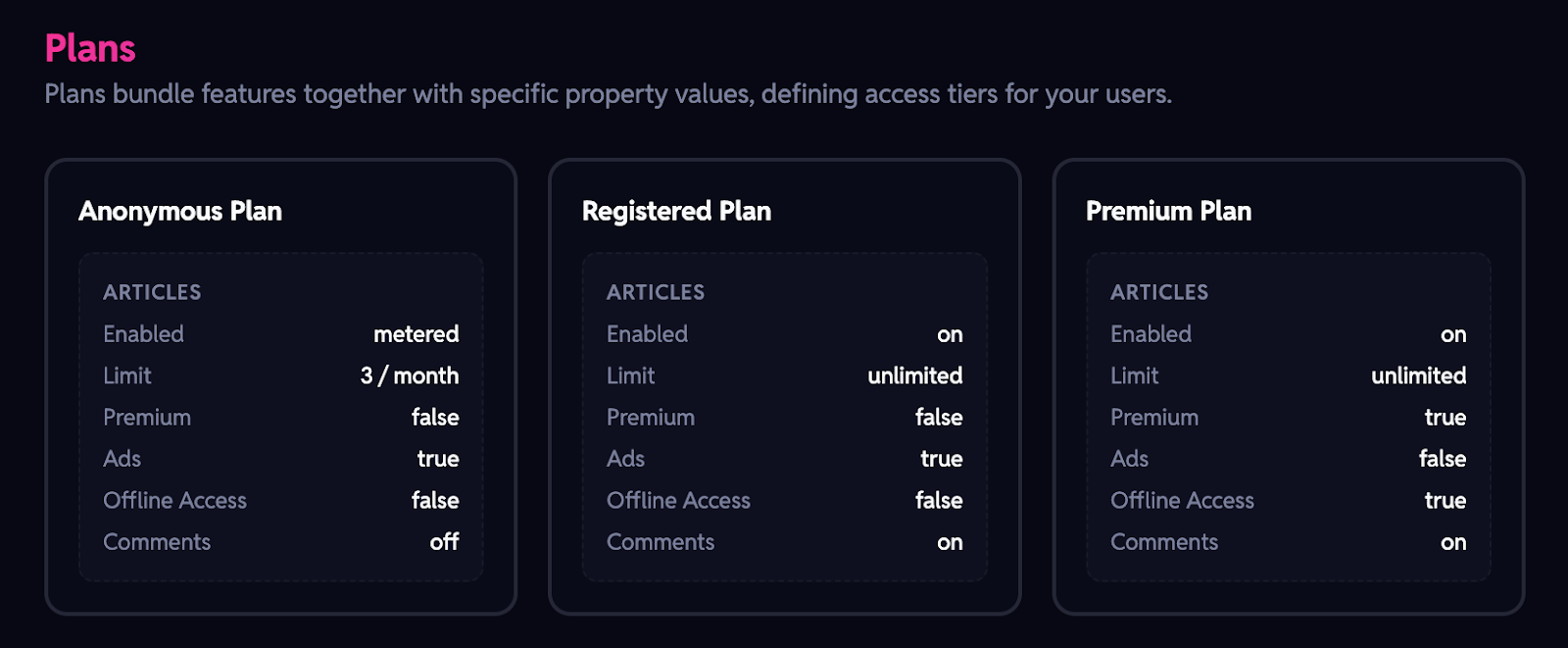The height and width of the screenshot is (648, 1568).
Task: Click ARTICLES header in Premium Plan
Action: click(1158, 292)
